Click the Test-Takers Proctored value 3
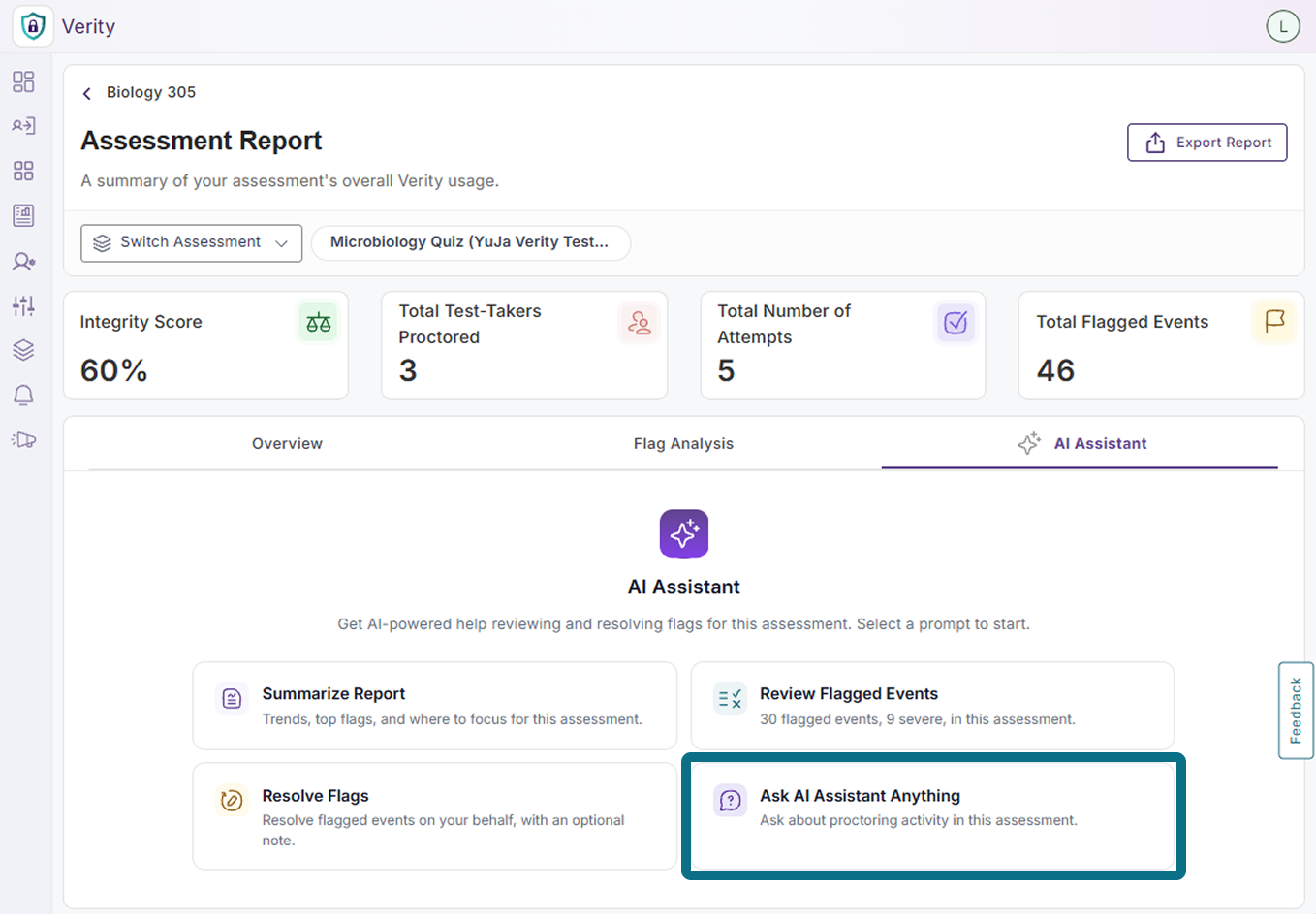 click(x=408, y=370)
